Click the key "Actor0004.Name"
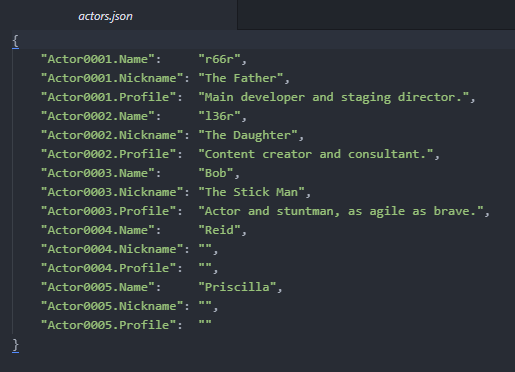This screenshot has height=372, width=515. tap(98, 230)
